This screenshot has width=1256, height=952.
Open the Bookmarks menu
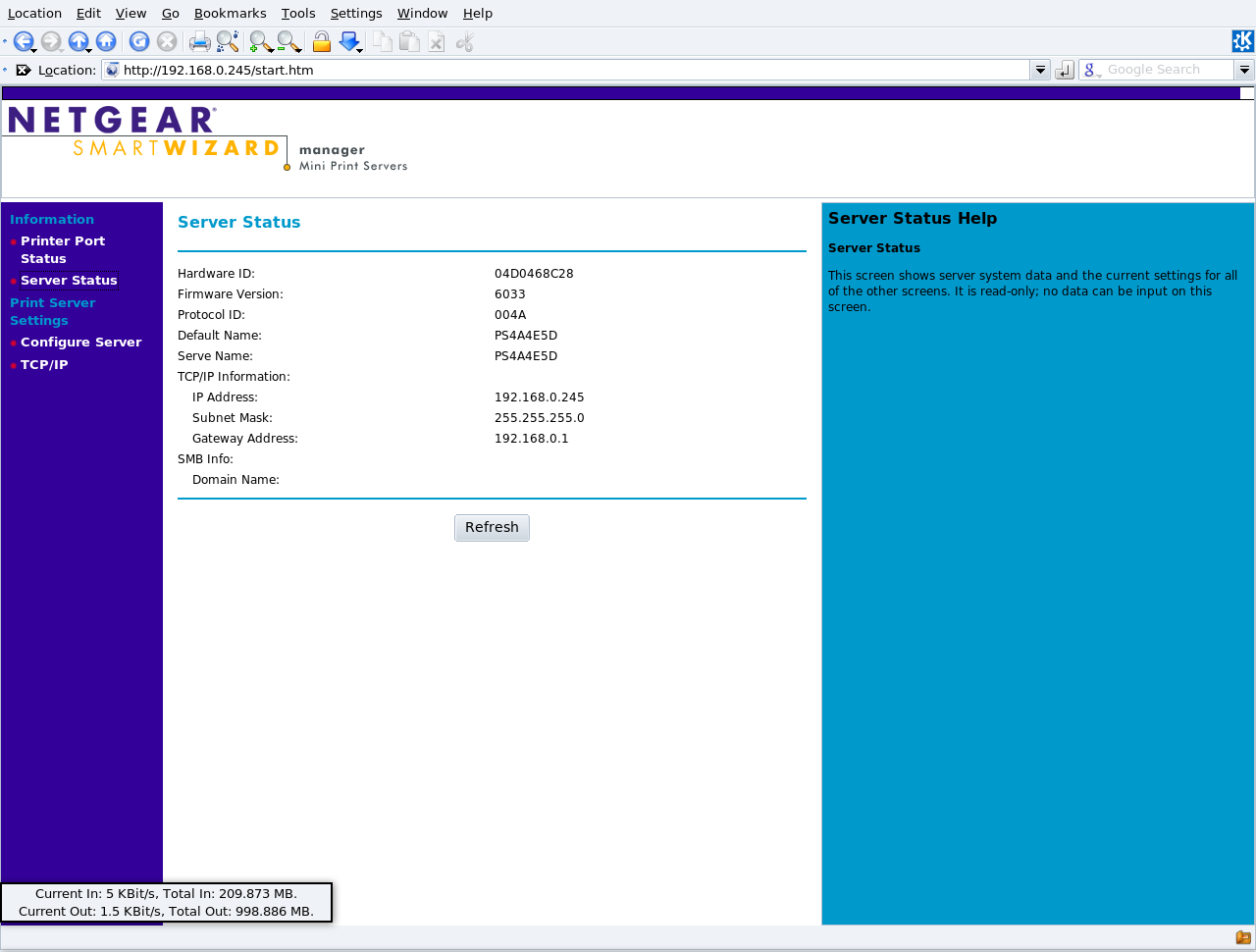(x=230, y=13)
